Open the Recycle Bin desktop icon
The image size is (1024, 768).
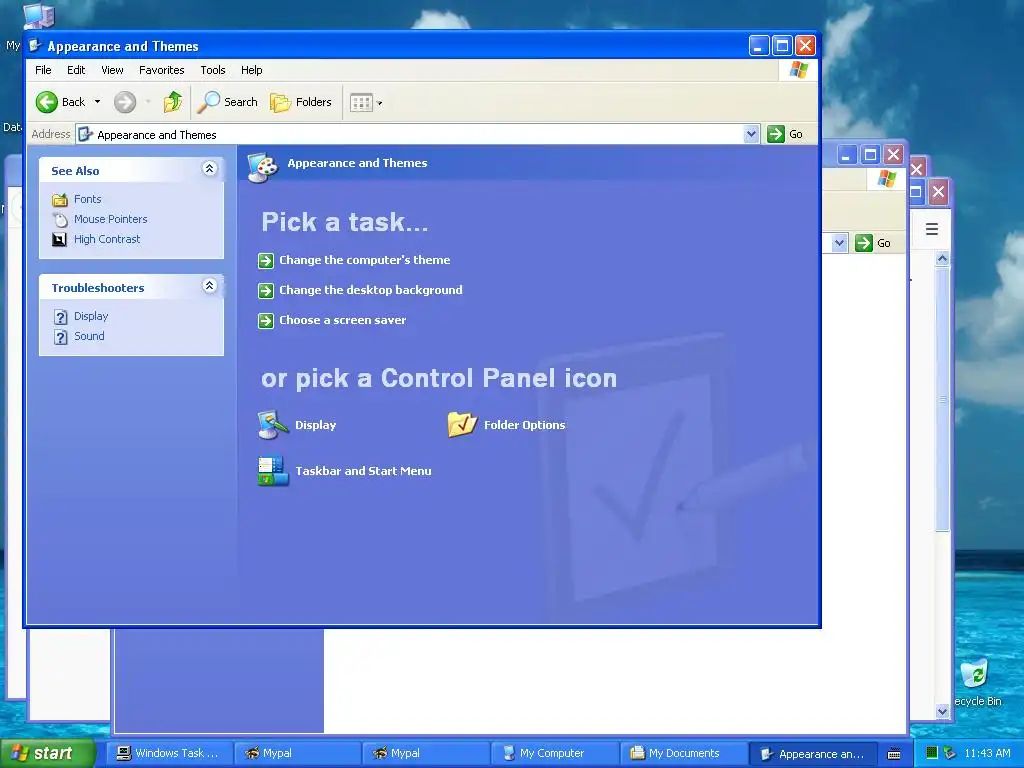pos(975,675)
